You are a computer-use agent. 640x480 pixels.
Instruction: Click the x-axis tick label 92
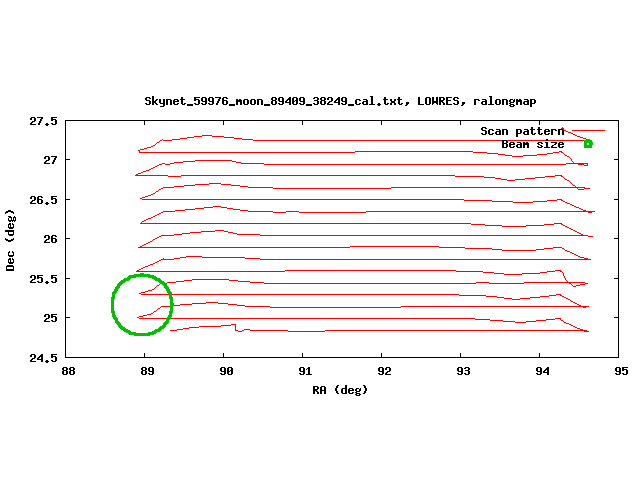pyautogui.click(x=384, y=371)
